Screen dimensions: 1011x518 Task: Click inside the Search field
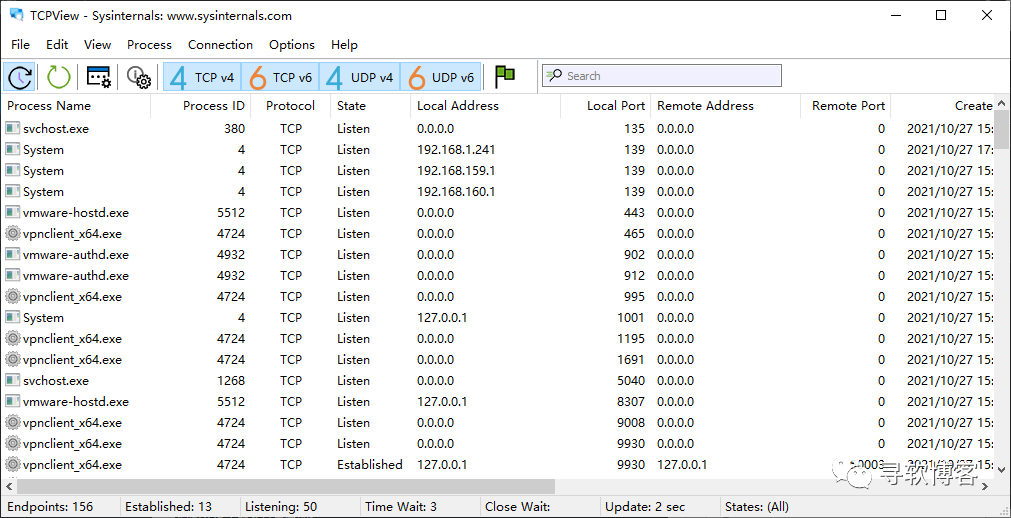[x=662, y=75]
